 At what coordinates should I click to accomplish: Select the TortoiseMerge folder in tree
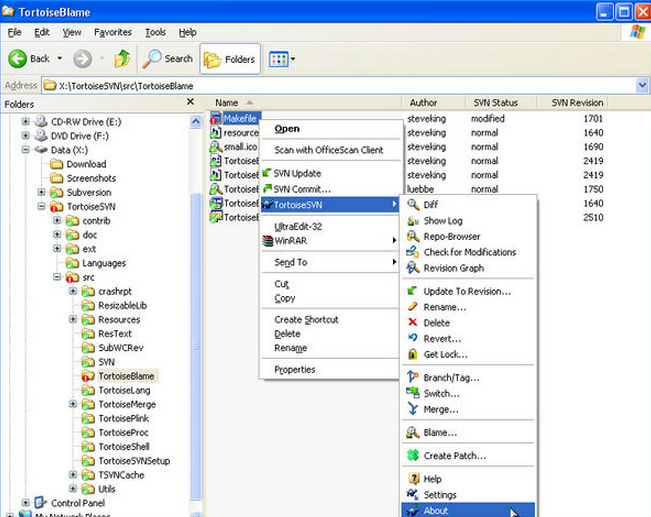(126, 404)
